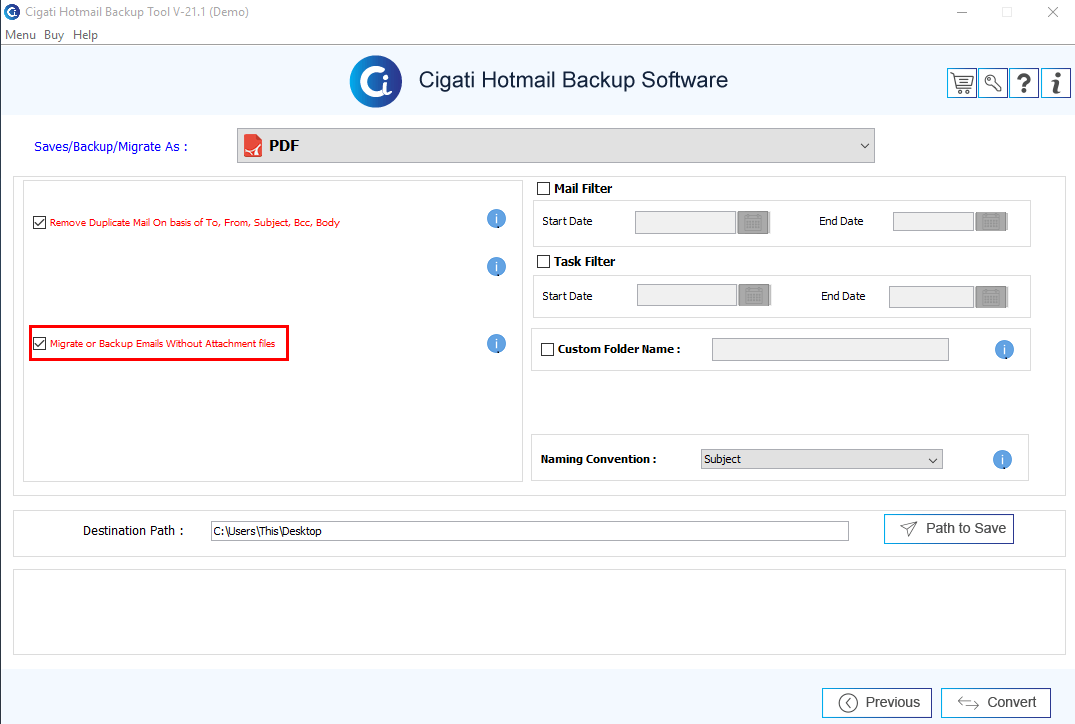Click the Saves/Backup/Migrate As label
1075x724 pixels.
tap(110, 147)
